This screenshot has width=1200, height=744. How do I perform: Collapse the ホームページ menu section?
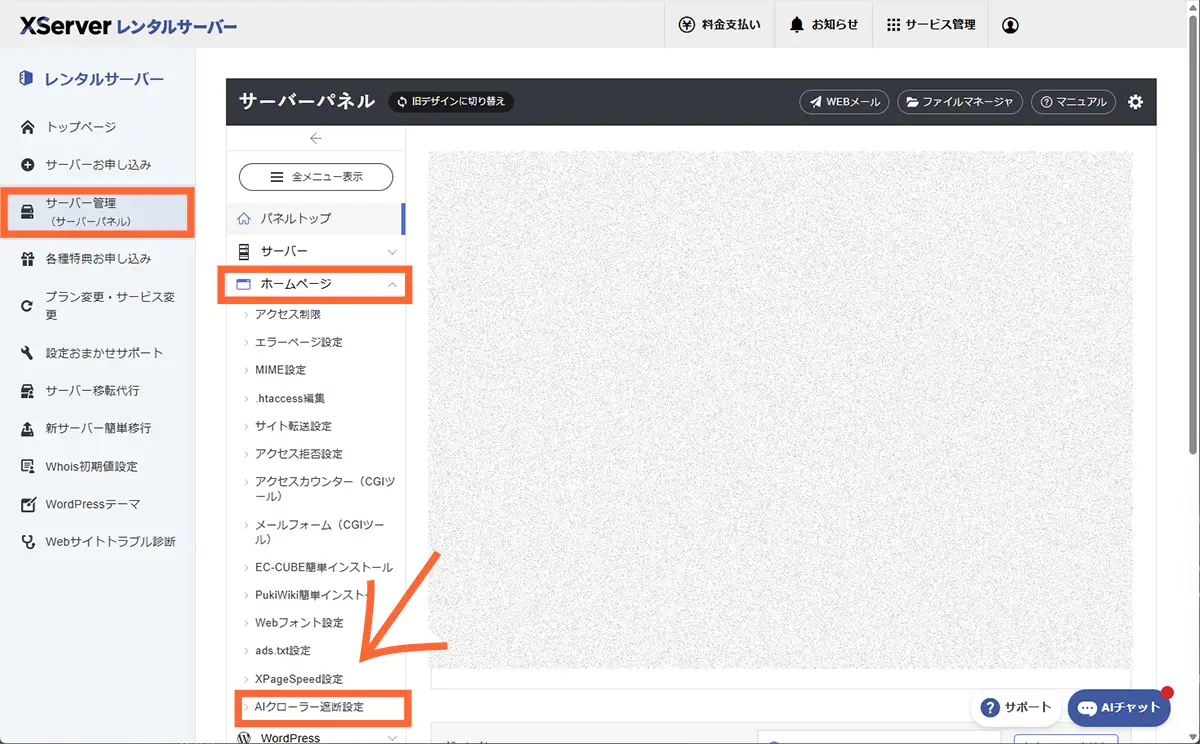[315, 284]
